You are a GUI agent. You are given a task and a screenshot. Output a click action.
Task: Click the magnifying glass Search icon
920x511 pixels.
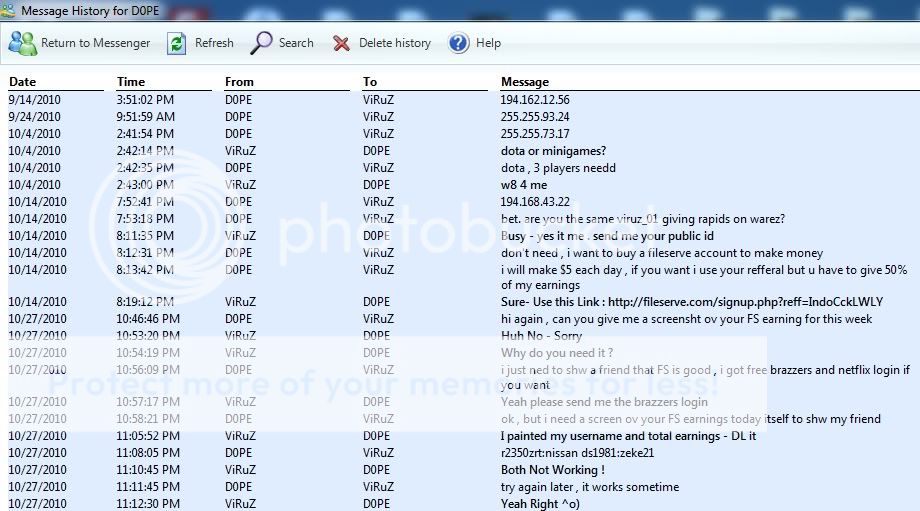[x=262, y=43]
